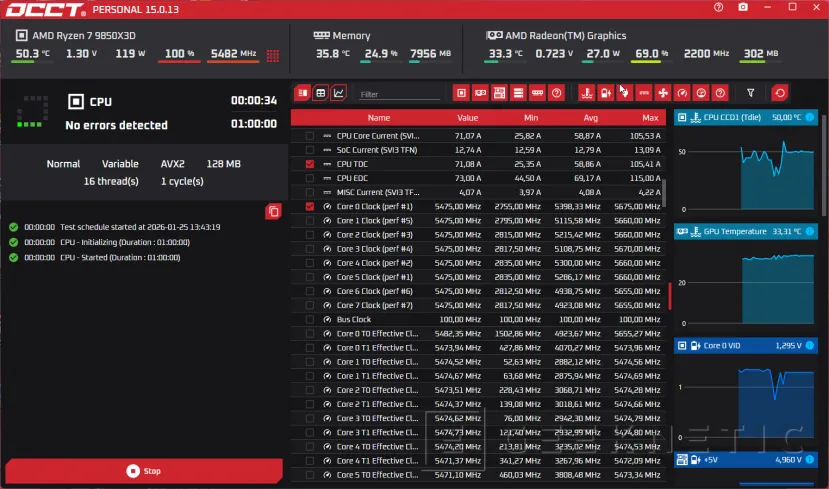Uncheck the CPU TDC sensor checkbox
The height and width of the screenshot is (489, 829).
309,164
